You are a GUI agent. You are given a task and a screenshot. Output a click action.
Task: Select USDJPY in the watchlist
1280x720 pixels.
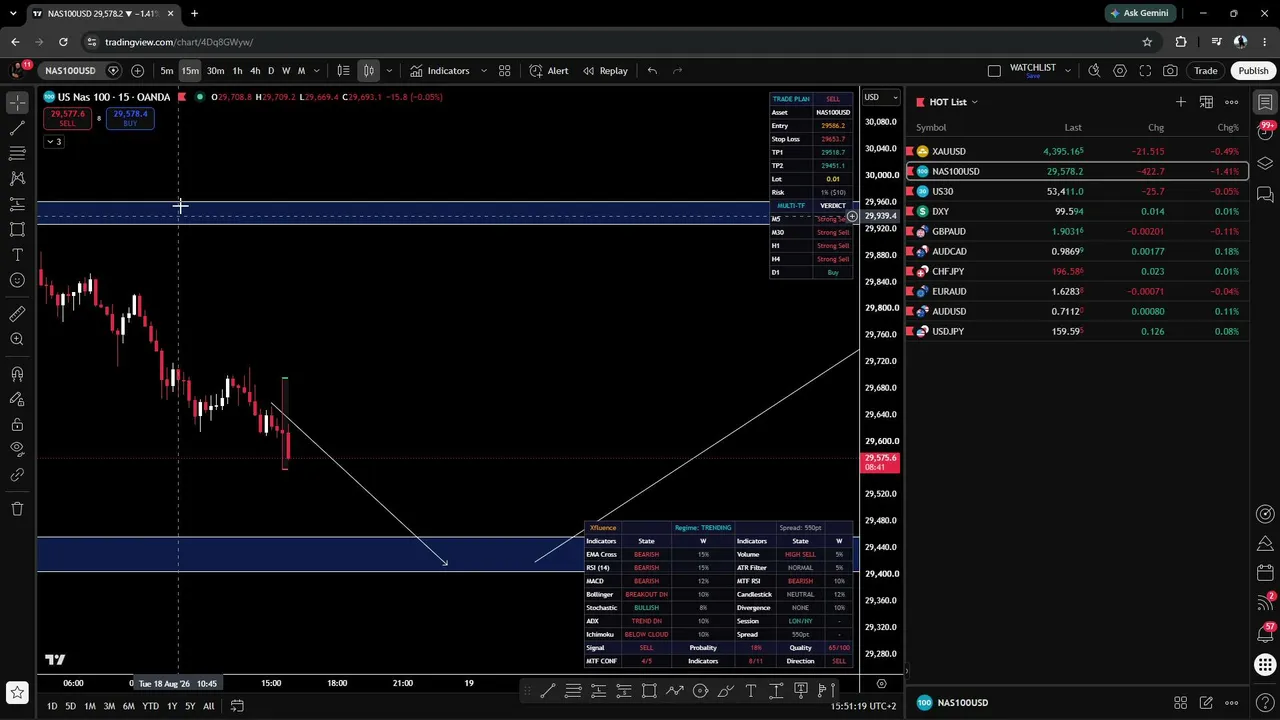[x=1077, y=331]
